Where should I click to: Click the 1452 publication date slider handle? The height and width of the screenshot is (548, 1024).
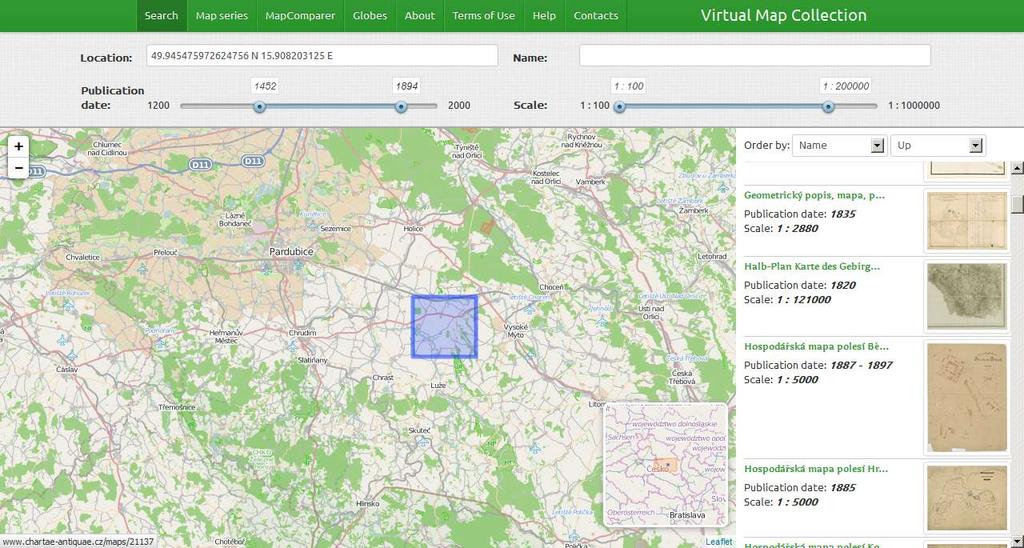coord(259,106)
